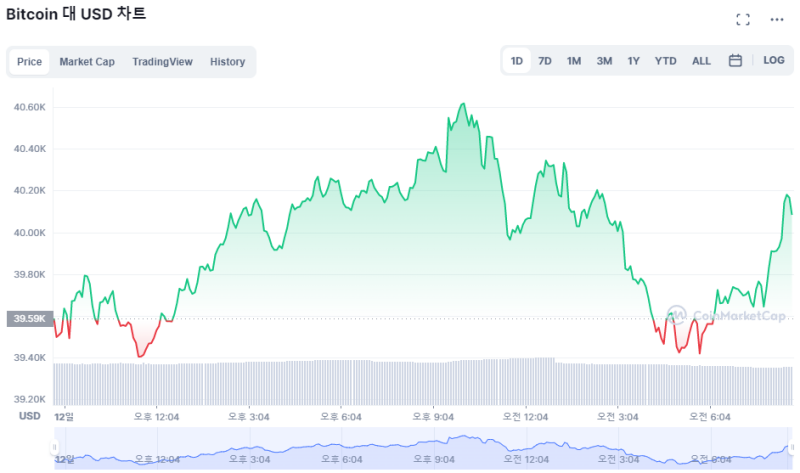Select the 1M time range
This screenshot has width=800, height=473.
pyautogui.click(x=573, y=61)
